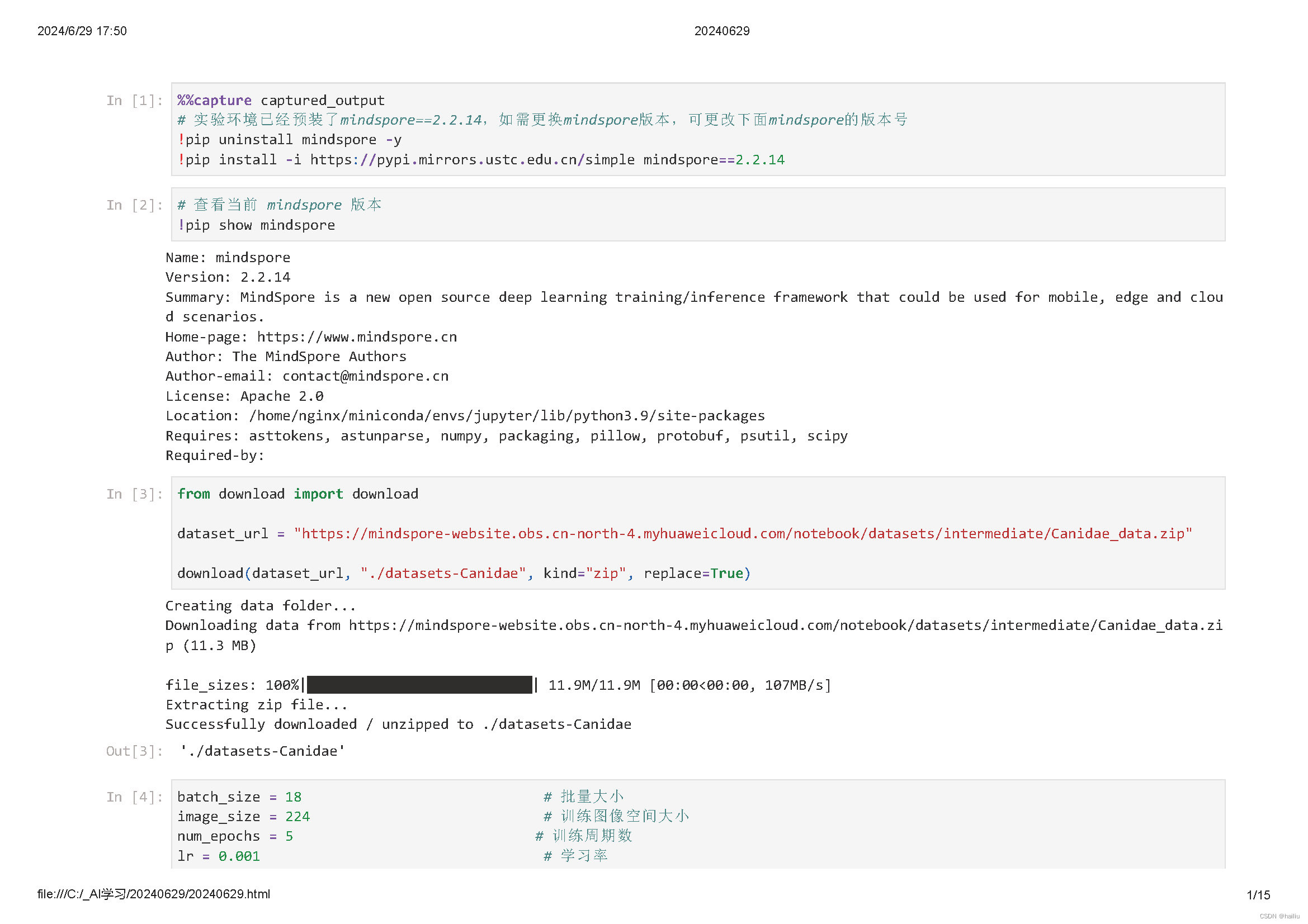Image resolution: width=1308 pixels, height=924 pixels.
Task: Click the pip uninstall mindspore line
Action: click(x=291, y=140)
